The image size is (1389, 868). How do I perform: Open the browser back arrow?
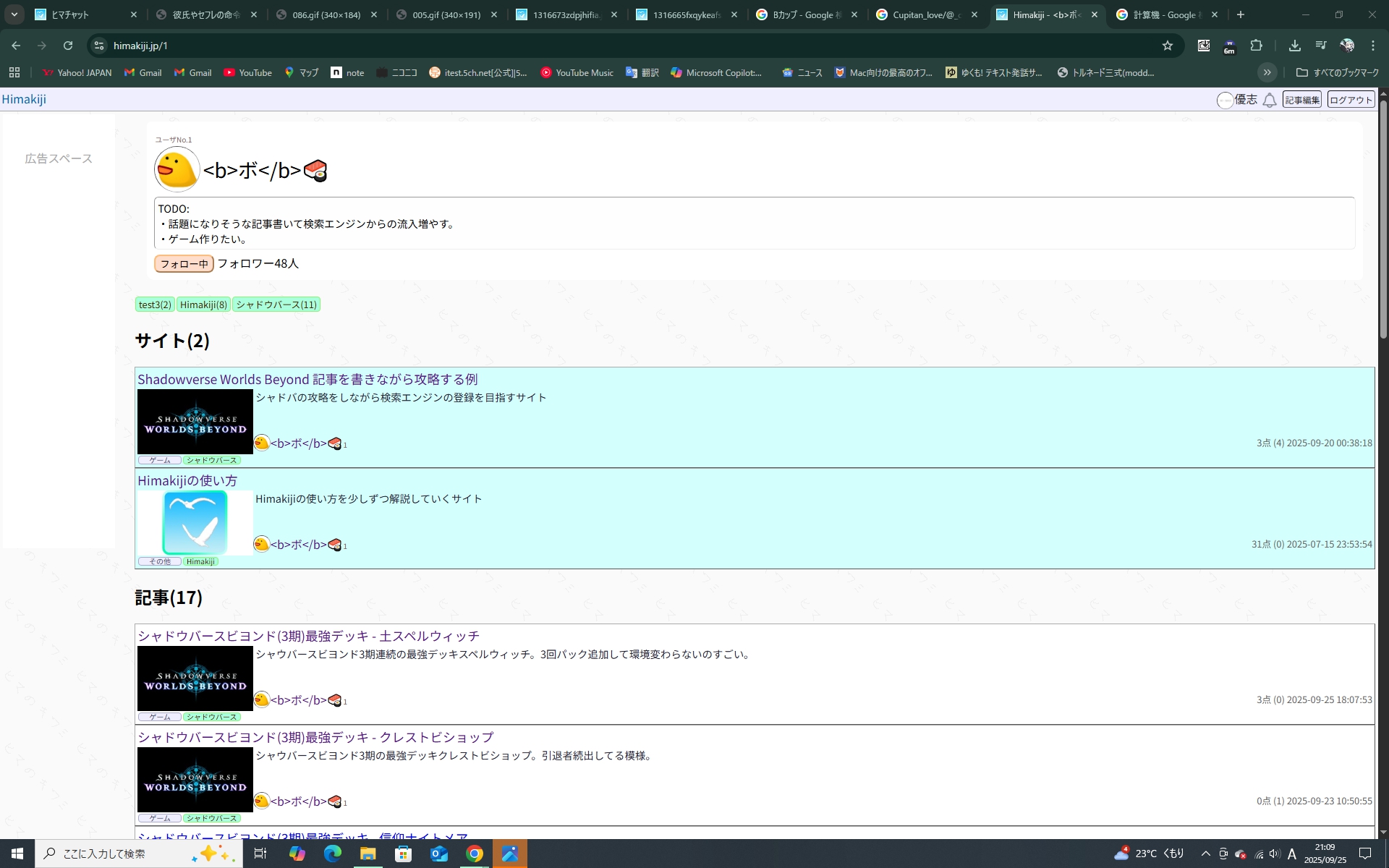coord(16,46)
